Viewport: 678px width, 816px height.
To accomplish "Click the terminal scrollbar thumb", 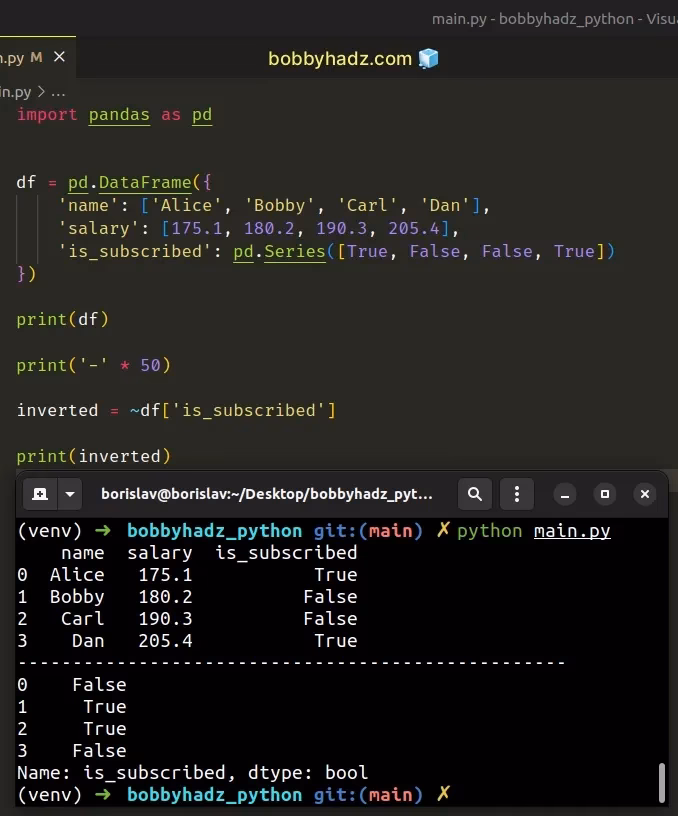I will point(662,783).
